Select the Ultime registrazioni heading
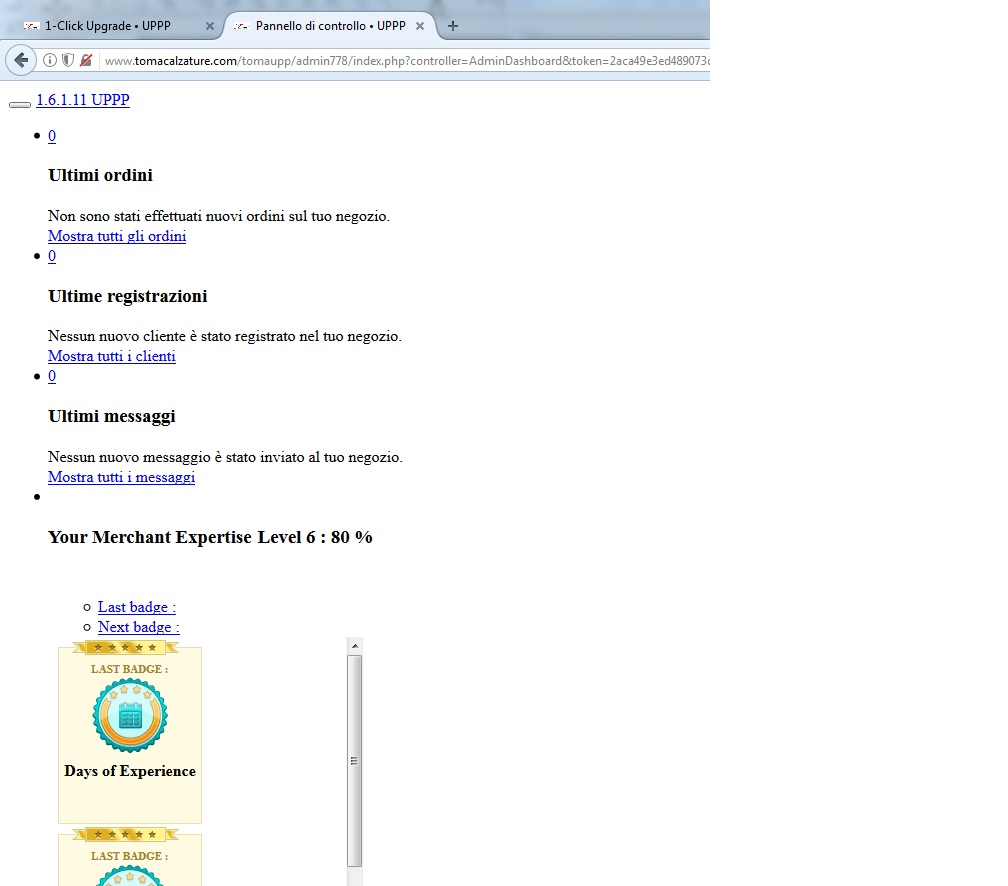Viewport: 1008px width, 886px height. point(128,296)
